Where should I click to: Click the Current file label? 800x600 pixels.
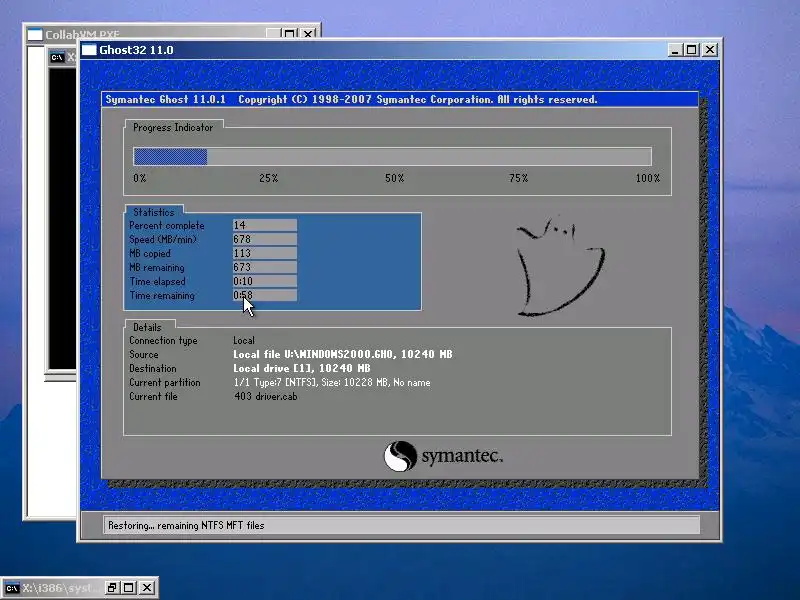pyautogui.click(x=153, y=396)
